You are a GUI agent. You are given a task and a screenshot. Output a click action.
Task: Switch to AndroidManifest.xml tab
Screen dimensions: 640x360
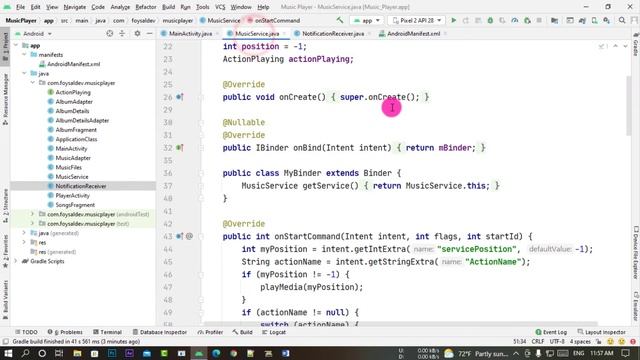point(413,33)
